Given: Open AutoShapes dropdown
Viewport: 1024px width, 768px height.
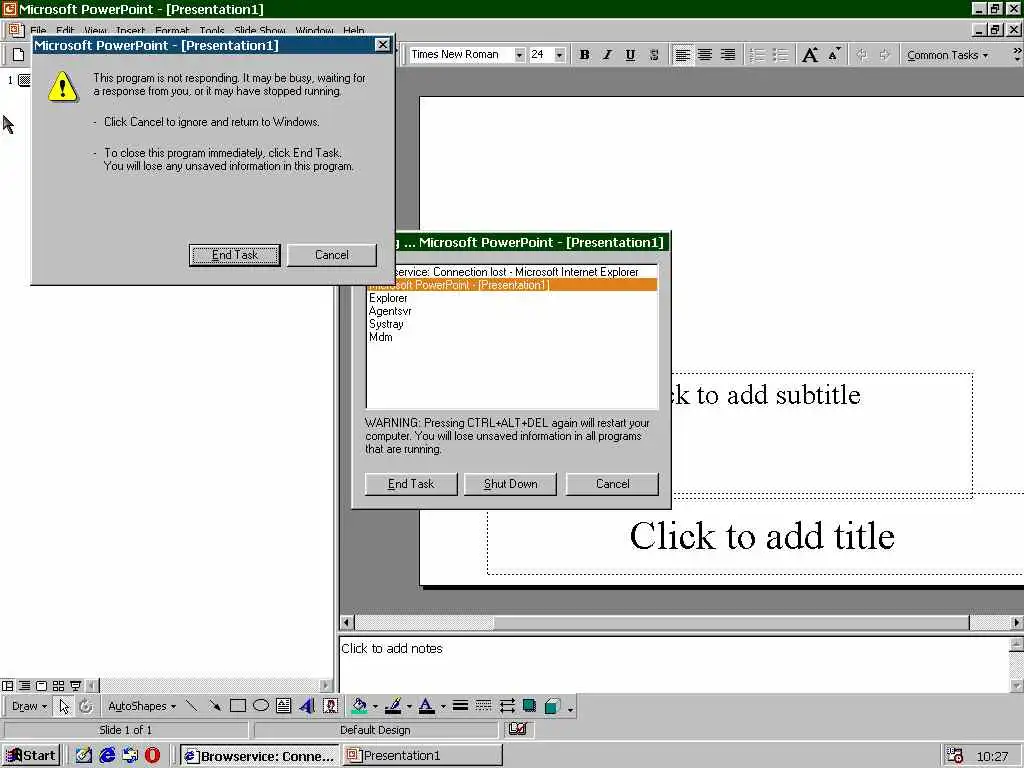Looking at the screenshot, I should pyautogui.click(x=142, y=706).
